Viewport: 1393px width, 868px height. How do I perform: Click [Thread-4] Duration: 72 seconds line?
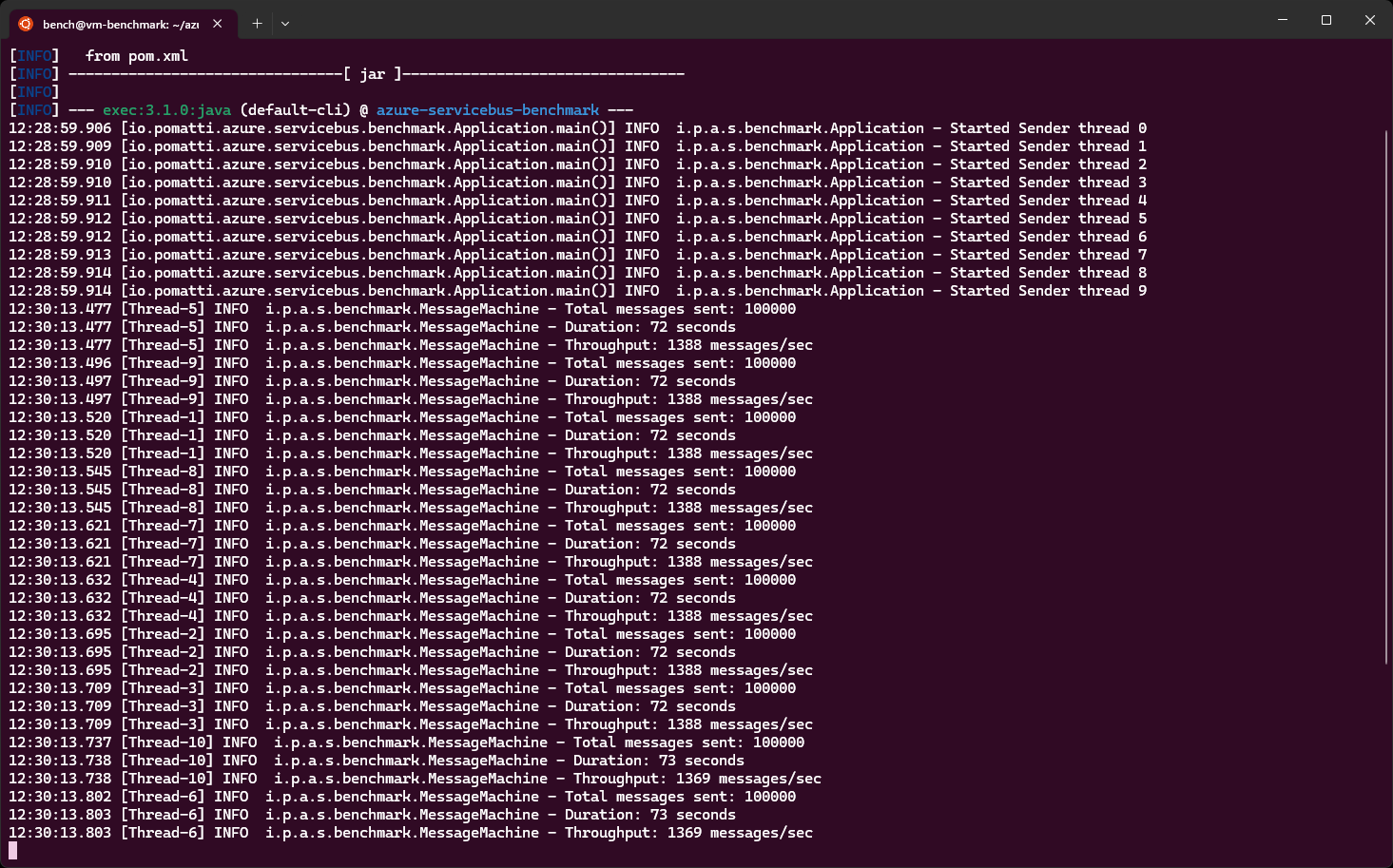[372, 598]
